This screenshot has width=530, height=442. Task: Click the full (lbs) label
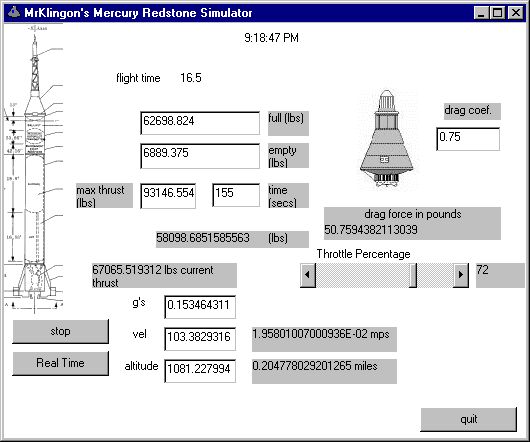tap(288, 123)
